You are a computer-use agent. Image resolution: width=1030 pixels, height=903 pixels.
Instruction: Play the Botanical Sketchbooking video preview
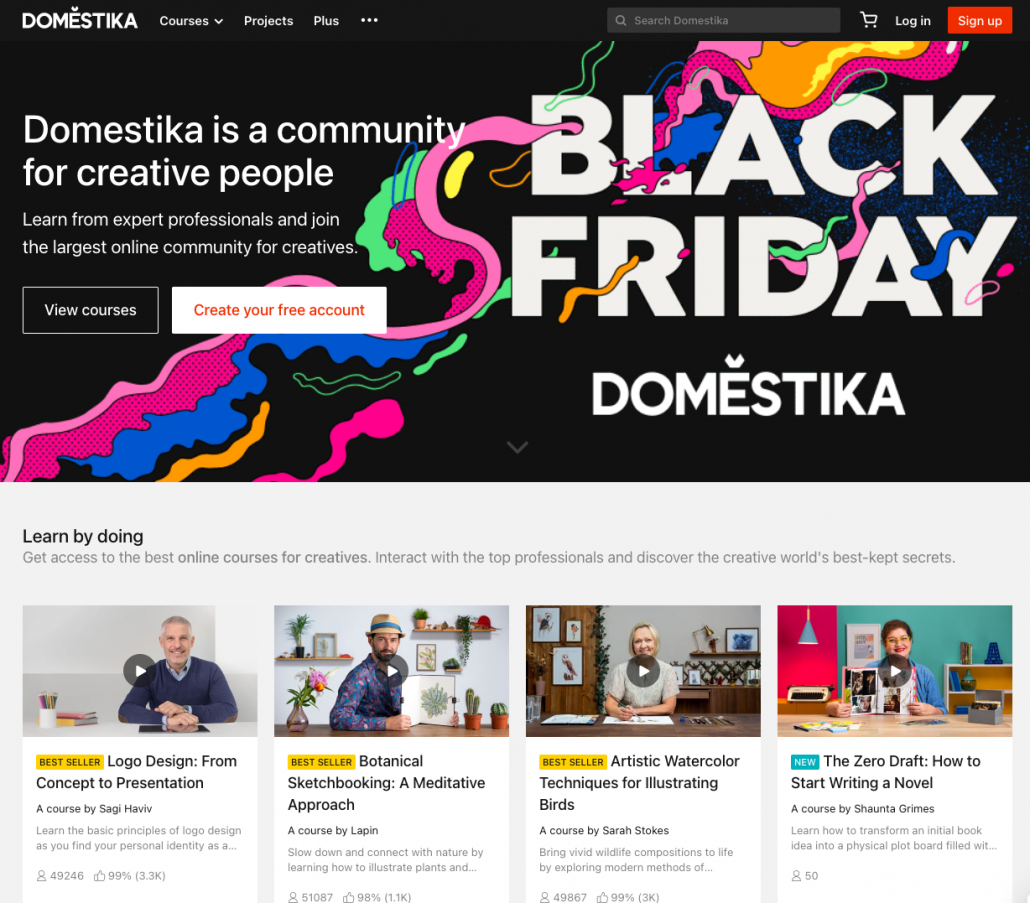[x=392, y=671]
